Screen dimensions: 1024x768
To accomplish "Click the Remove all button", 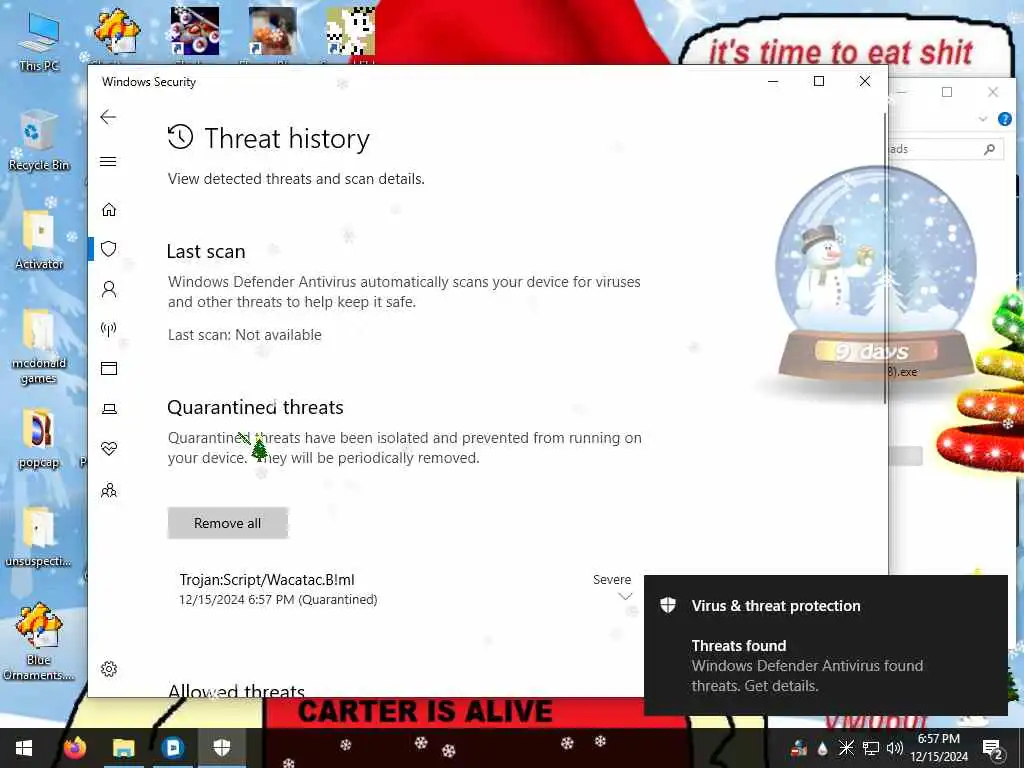I will pos(227,523).
